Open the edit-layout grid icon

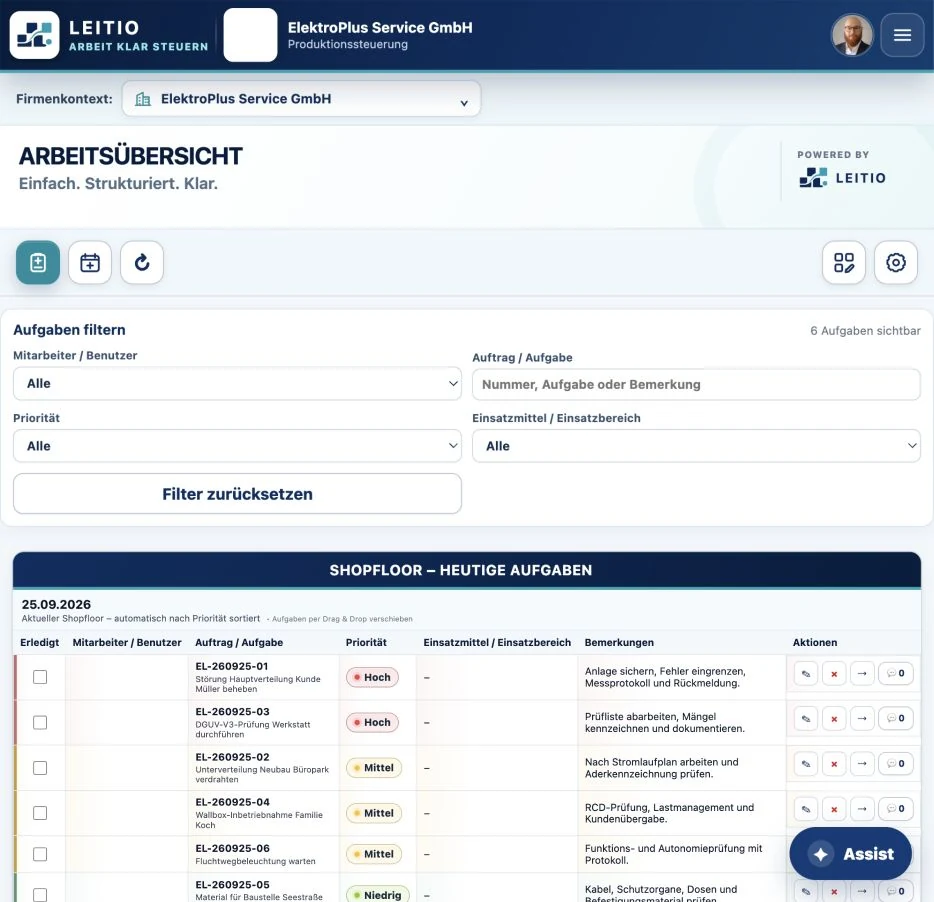click(x=843, y=262)
